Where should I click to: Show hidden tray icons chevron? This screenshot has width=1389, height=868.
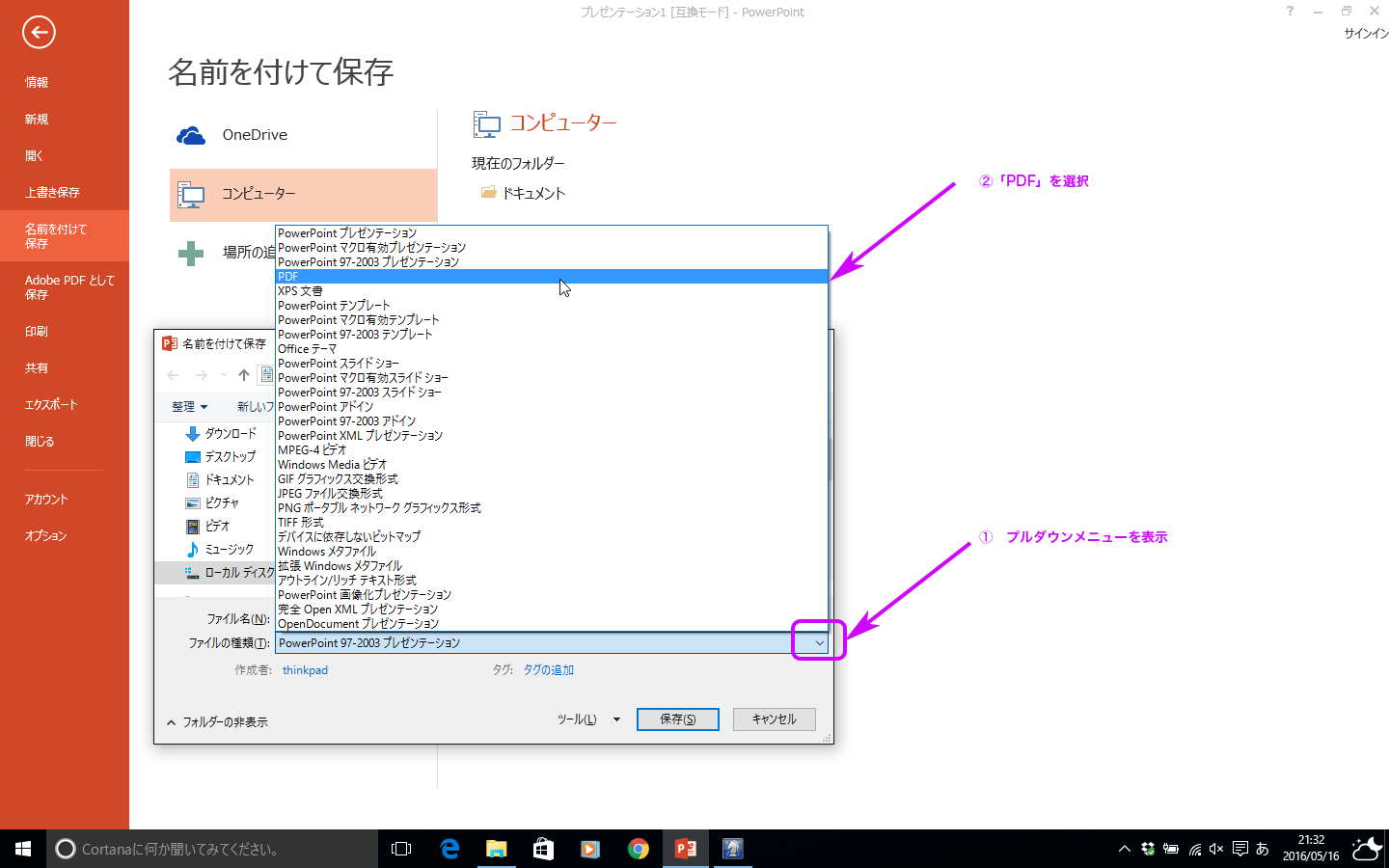[1125, 849]
